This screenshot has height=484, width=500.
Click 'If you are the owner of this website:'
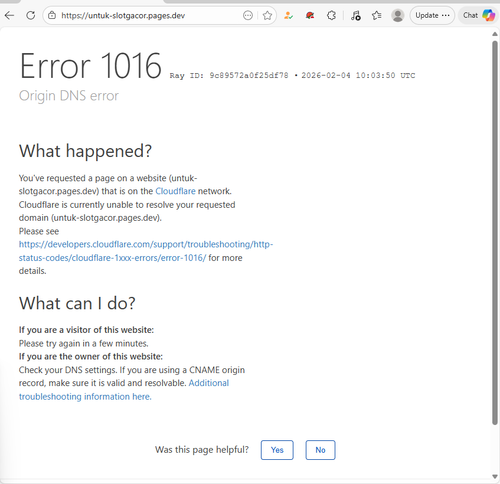(91, 357)
